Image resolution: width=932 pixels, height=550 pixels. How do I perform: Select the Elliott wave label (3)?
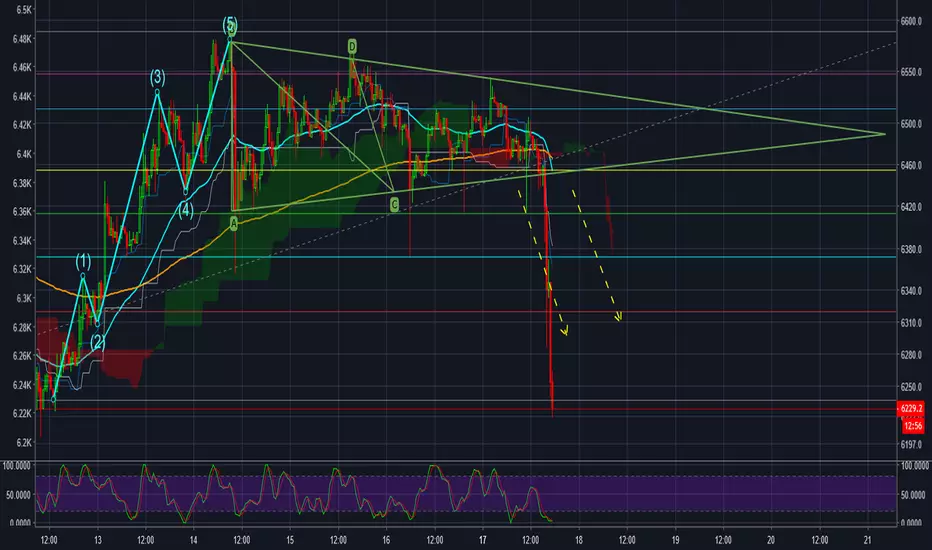[x=157, y=77]
